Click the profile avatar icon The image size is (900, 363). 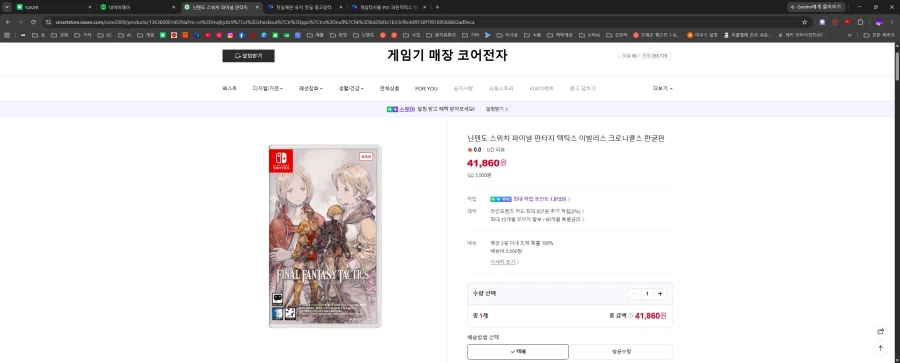tap(878, 22)
